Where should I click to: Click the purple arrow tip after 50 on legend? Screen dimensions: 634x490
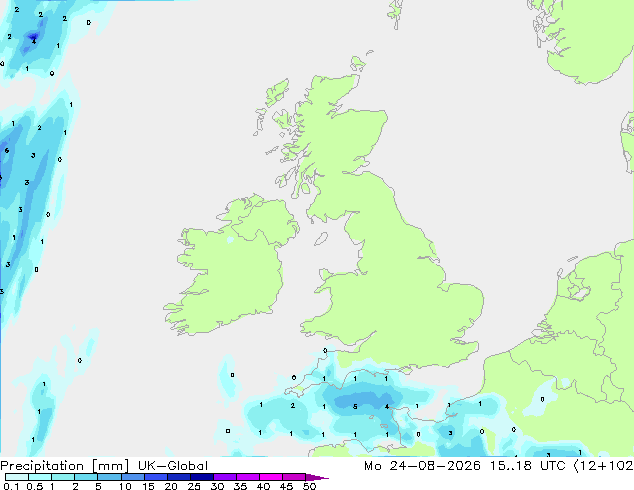click(317, 477)
